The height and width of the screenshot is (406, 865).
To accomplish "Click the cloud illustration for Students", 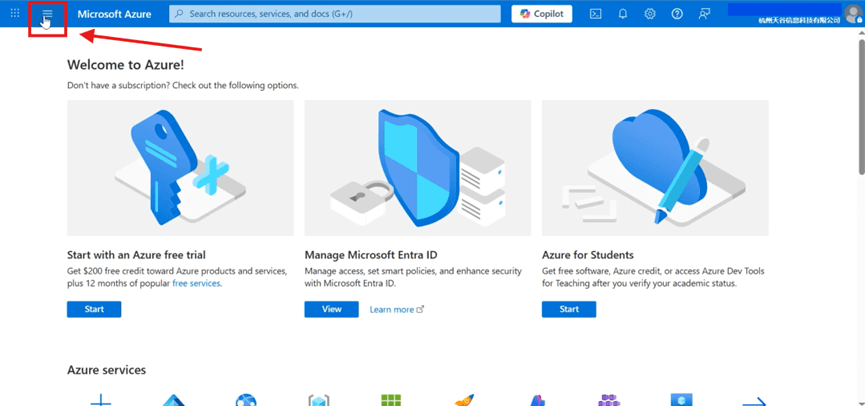I will [655, 168].
